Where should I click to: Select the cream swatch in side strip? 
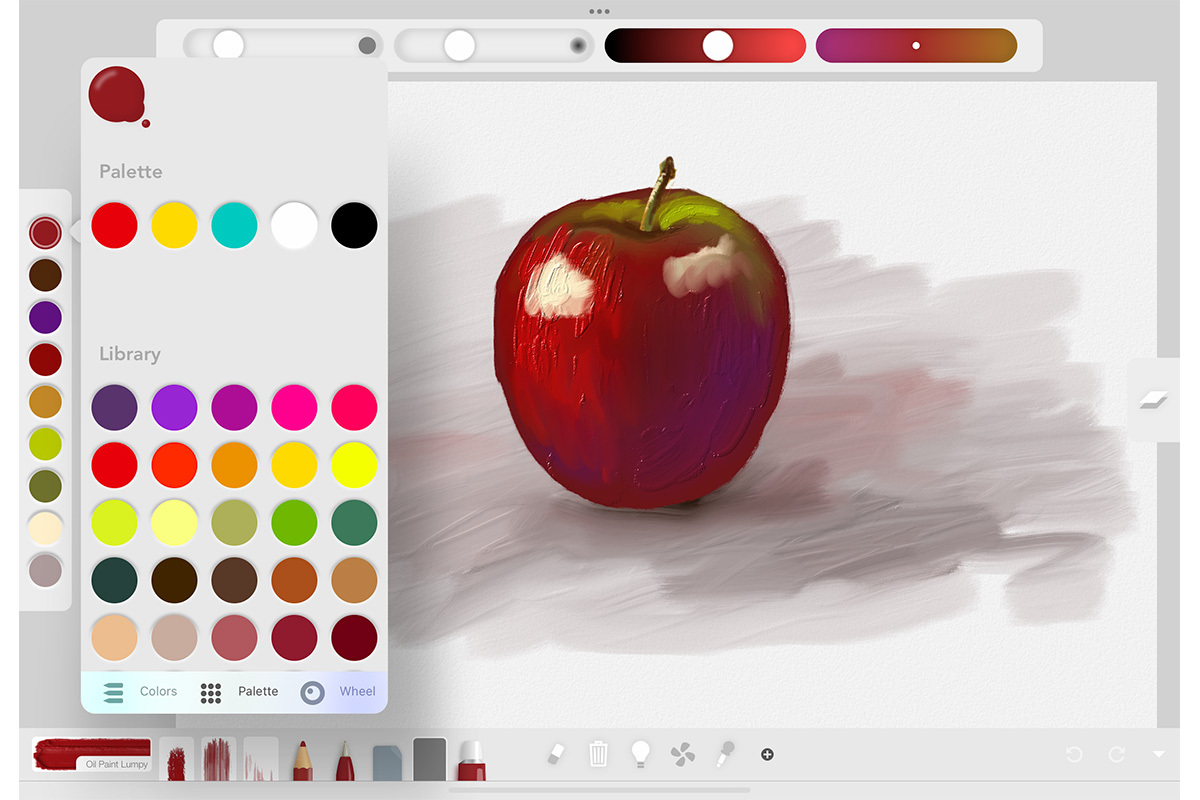[45, 528]
